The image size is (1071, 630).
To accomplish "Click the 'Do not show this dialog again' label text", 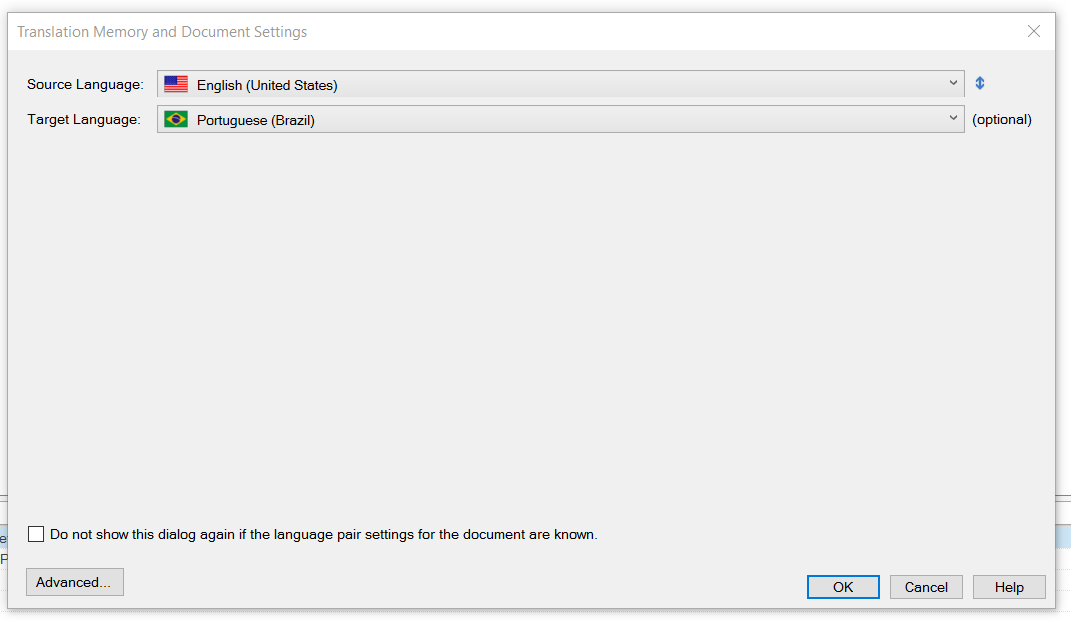I will coord(324,534).
